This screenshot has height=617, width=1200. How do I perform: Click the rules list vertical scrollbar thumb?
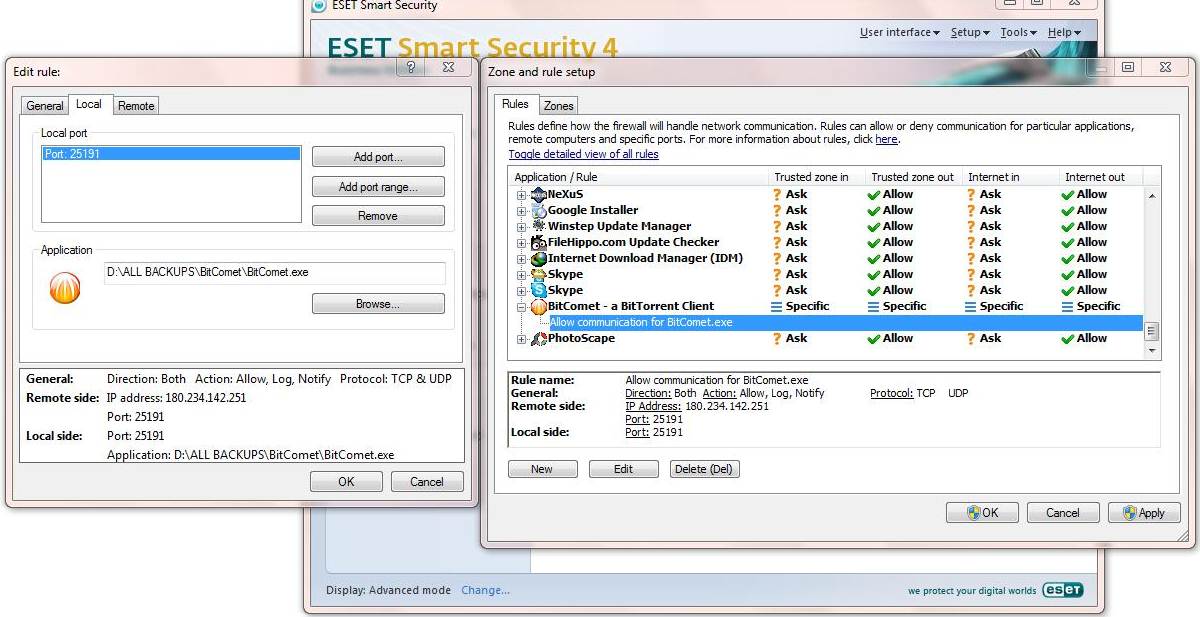tap(1151, 331)
